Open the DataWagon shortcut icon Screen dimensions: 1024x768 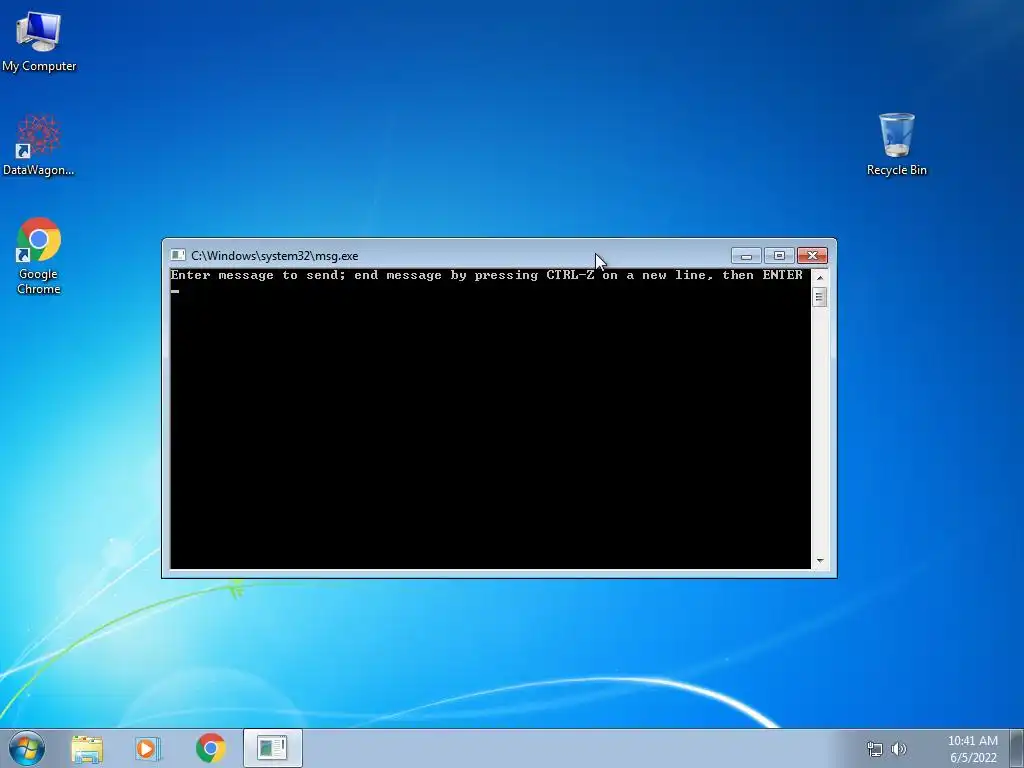(39, 145)
